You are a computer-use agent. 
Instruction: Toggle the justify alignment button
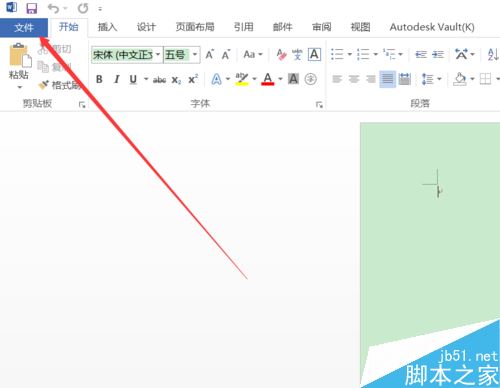tap(387, 79)
